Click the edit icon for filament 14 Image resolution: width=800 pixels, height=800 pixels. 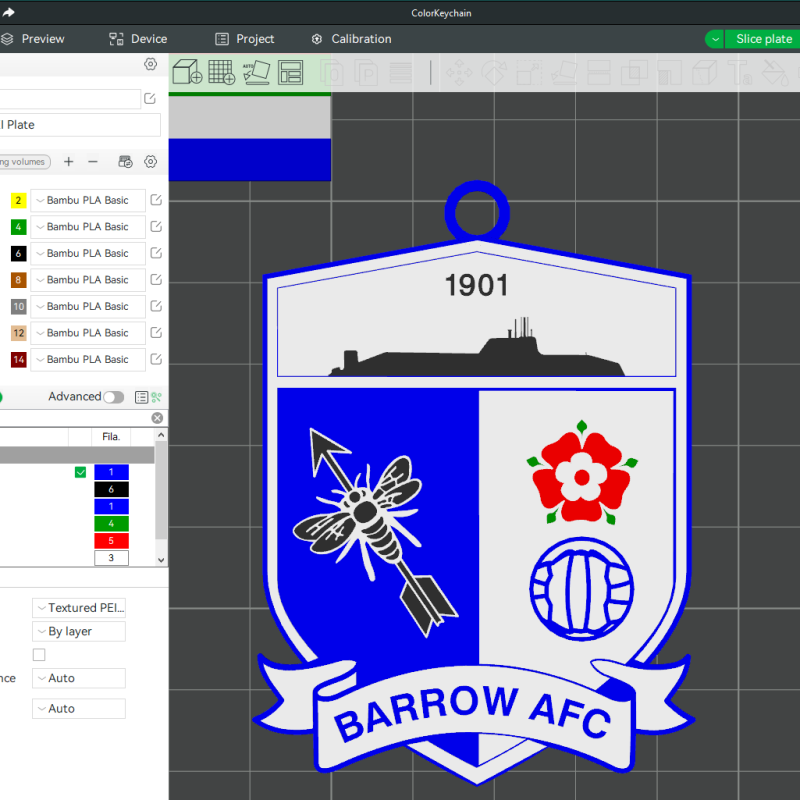click(156, 359)
